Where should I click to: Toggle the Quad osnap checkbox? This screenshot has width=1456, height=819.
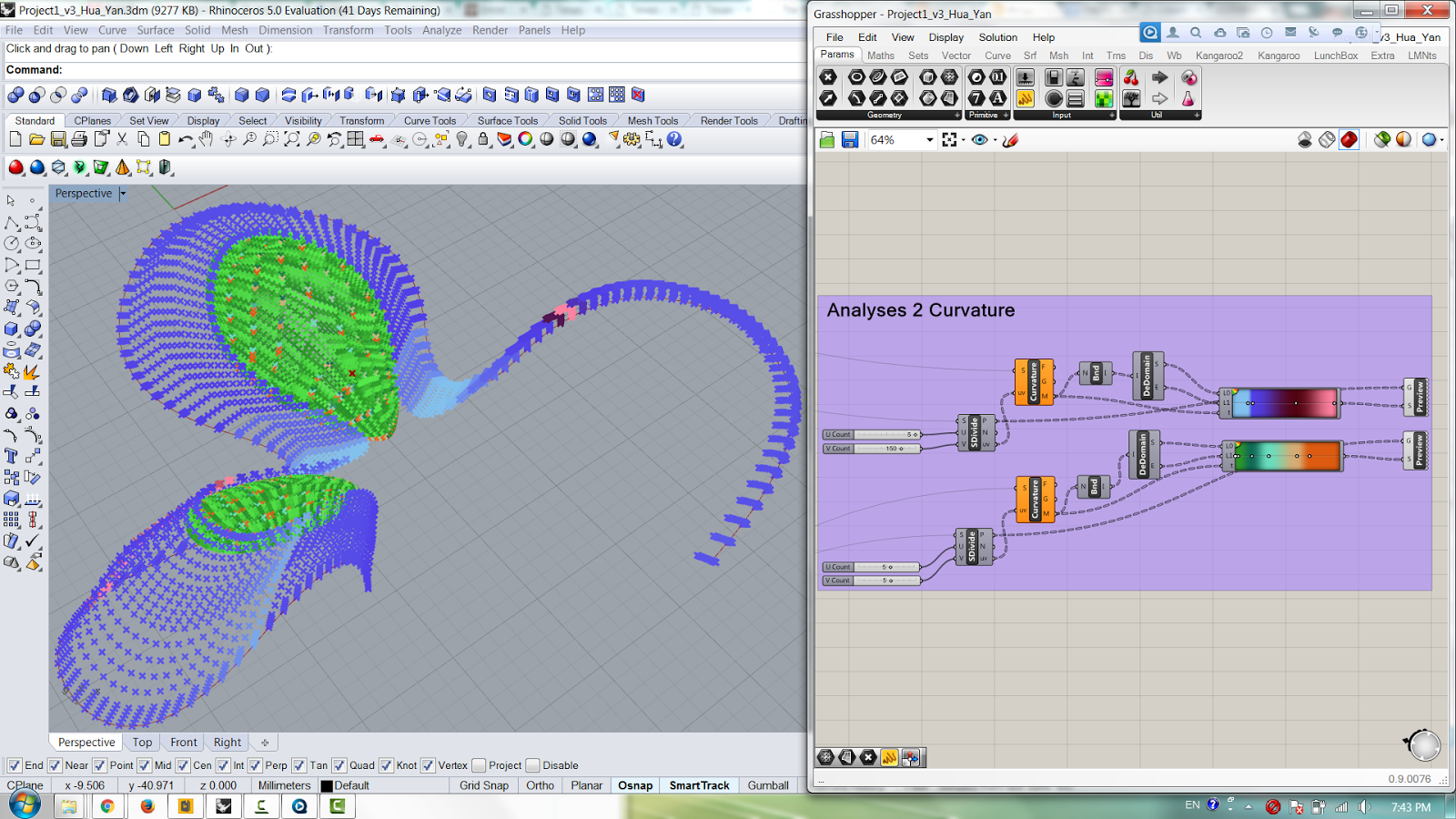[339, 765]
